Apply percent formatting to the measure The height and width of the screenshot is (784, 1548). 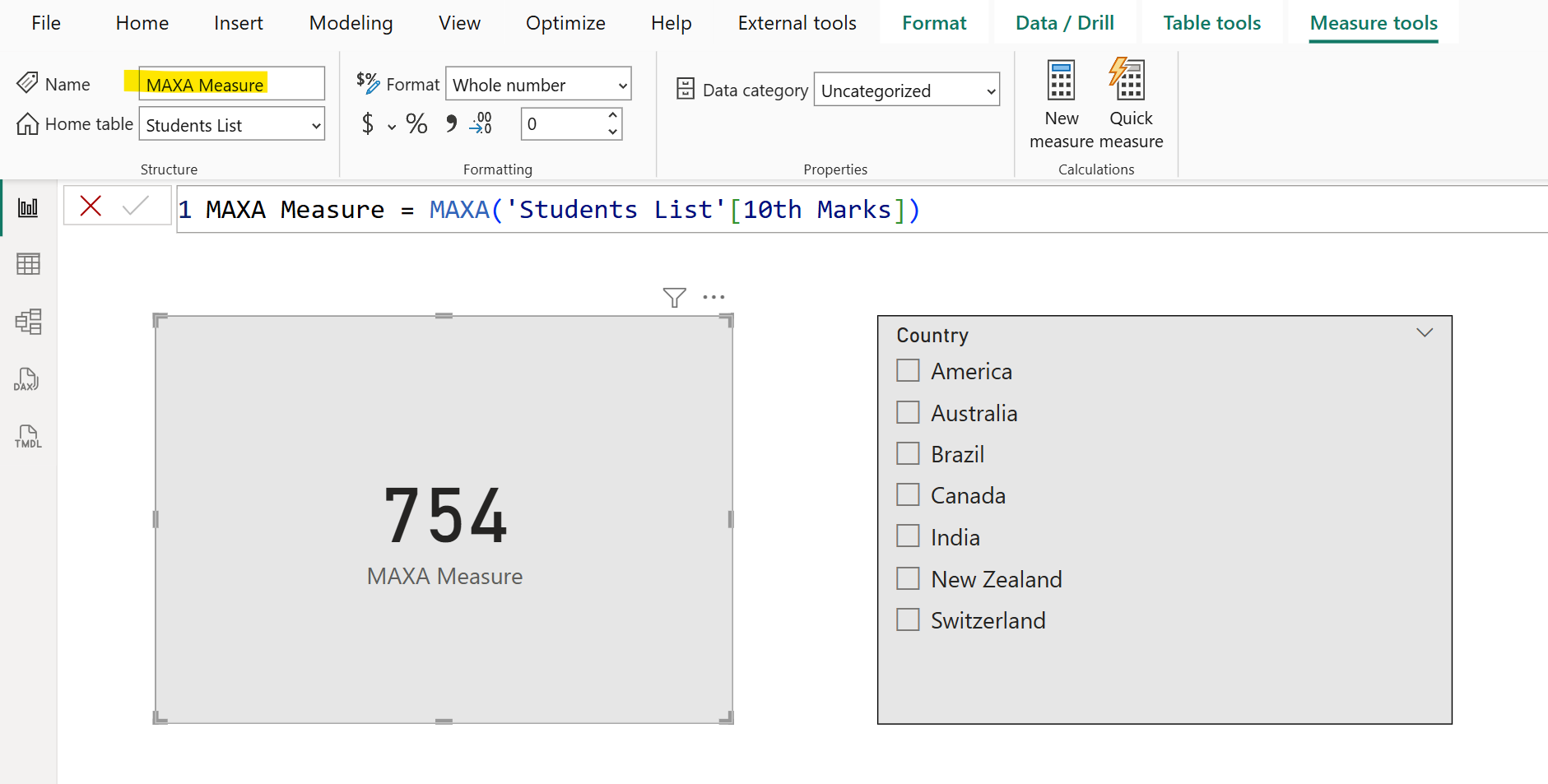click(416, 123)
